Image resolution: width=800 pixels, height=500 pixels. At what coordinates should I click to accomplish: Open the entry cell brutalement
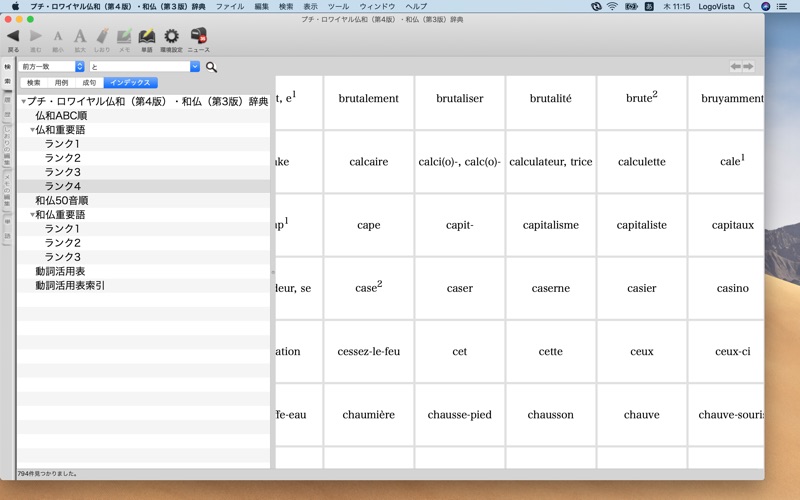point(368,102)
